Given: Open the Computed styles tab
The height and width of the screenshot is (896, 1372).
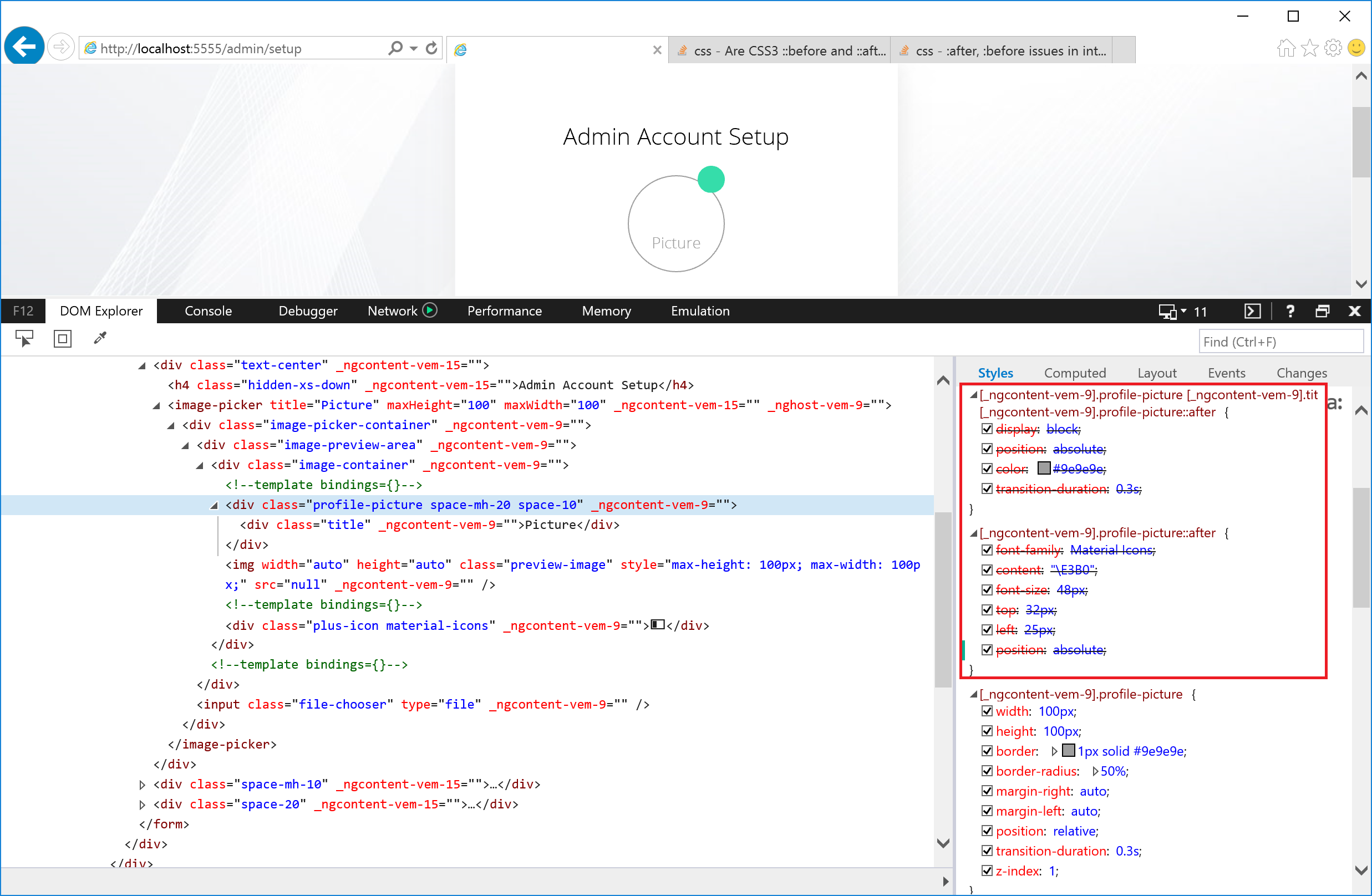Looking at the screenshot, I should (1075, 373).
